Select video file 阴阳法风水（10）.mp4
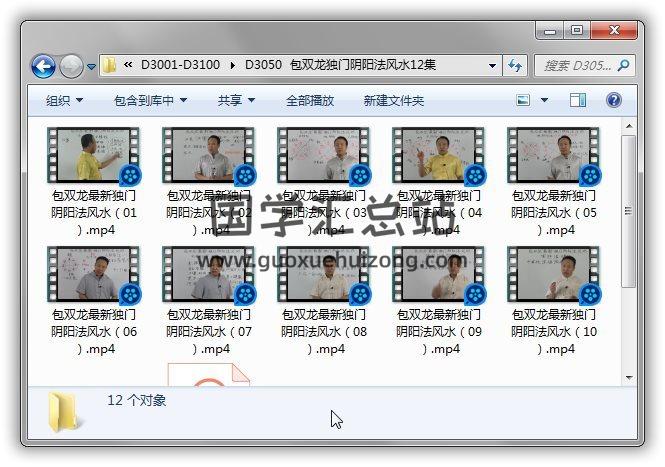Image resolution: width=665 pixels, height=467 pixels. [553, 275]
